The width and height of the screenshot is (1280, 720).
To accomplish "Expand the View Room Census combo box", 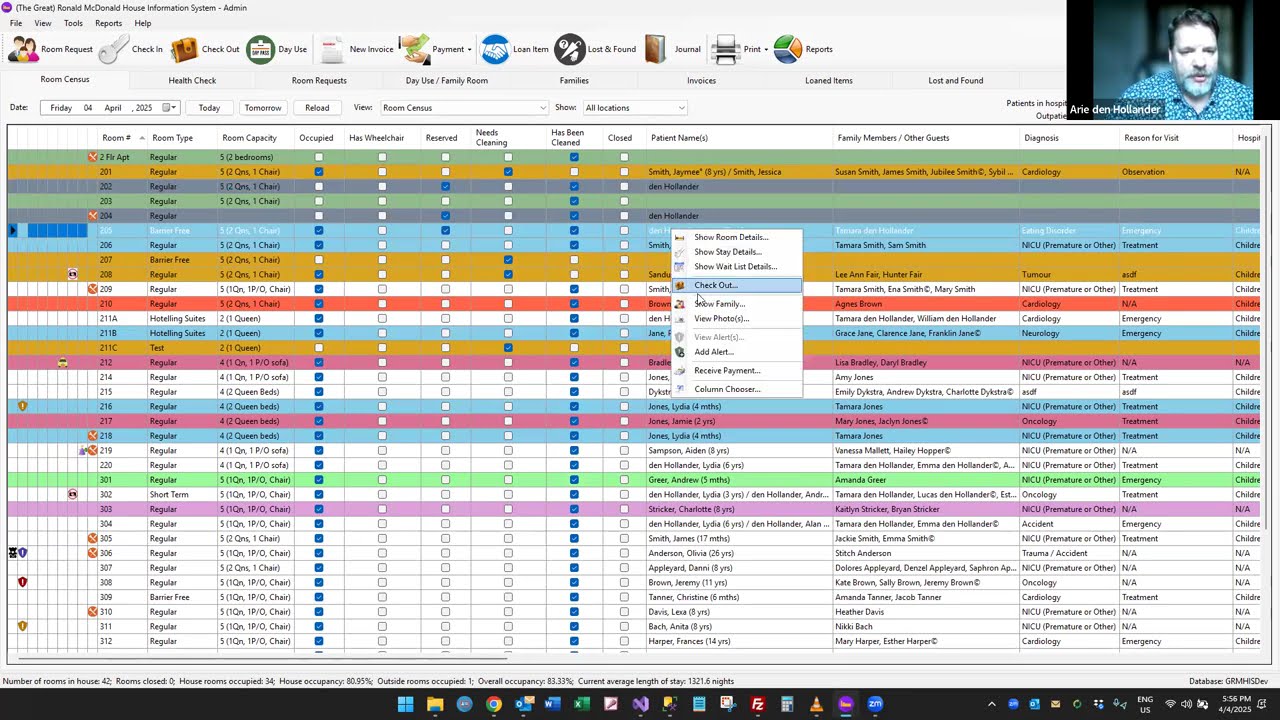I will pos(542,108).
